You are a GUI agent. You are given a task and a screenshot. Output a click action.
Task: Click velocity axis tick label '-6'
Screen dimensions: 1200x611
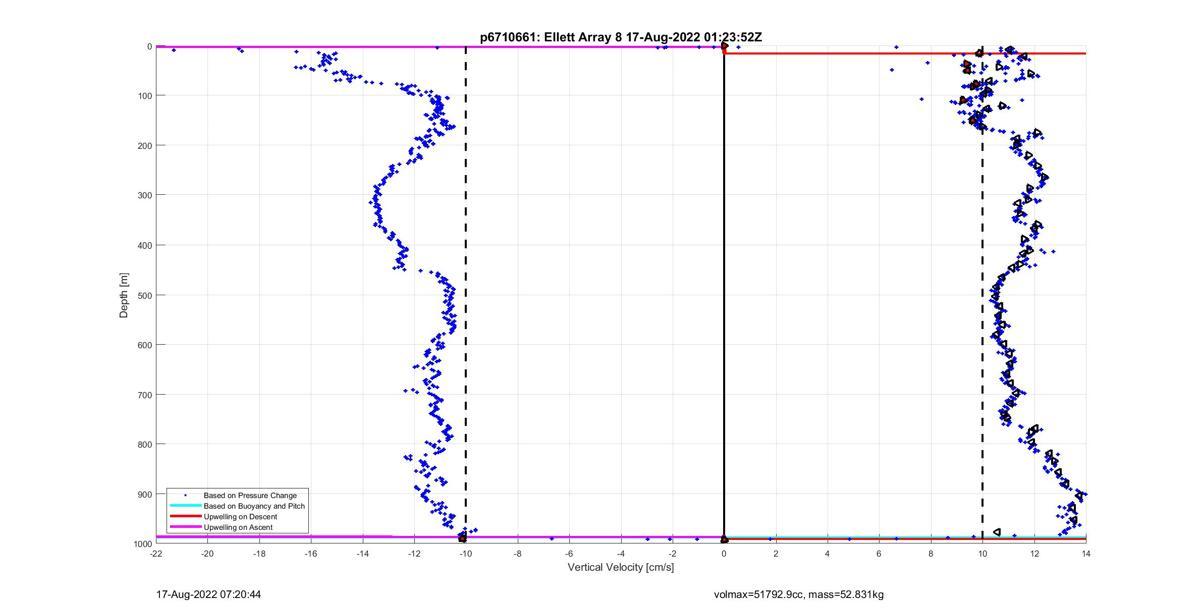click(x=569, y=553)
